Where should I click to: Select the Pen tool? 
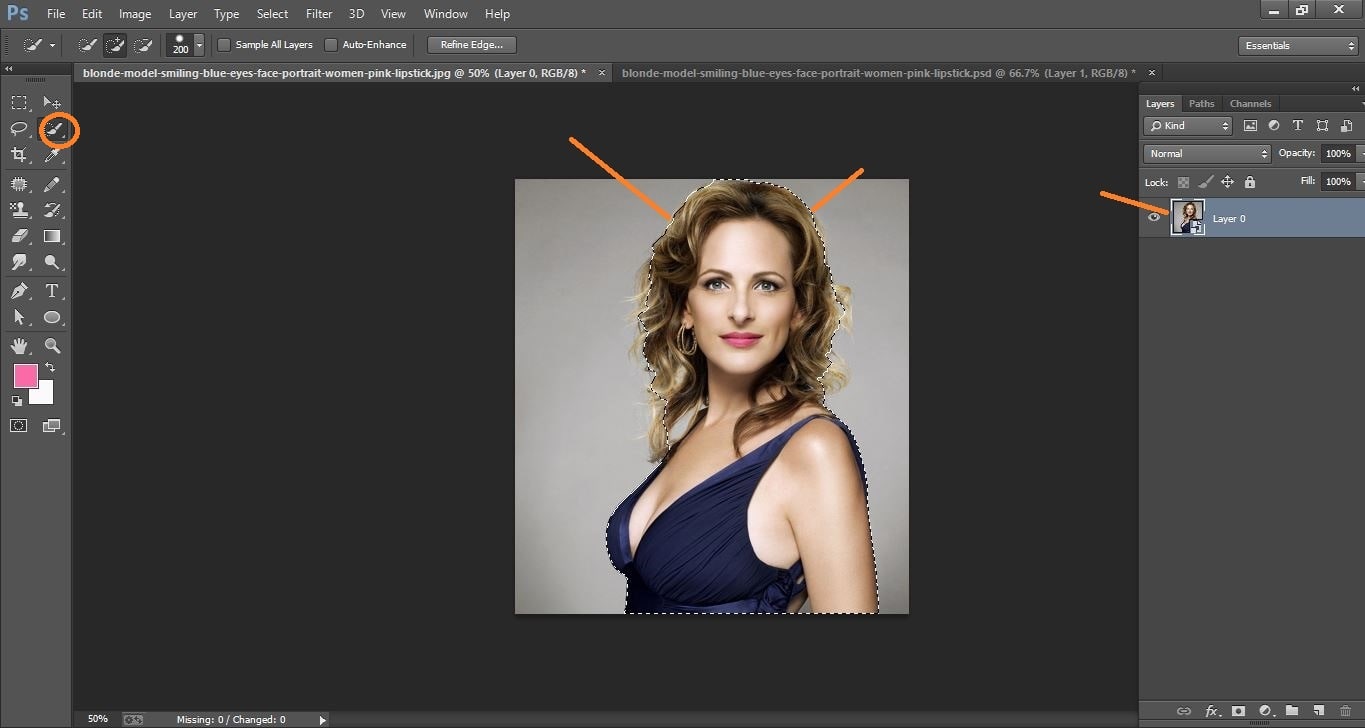pos(18,290)
